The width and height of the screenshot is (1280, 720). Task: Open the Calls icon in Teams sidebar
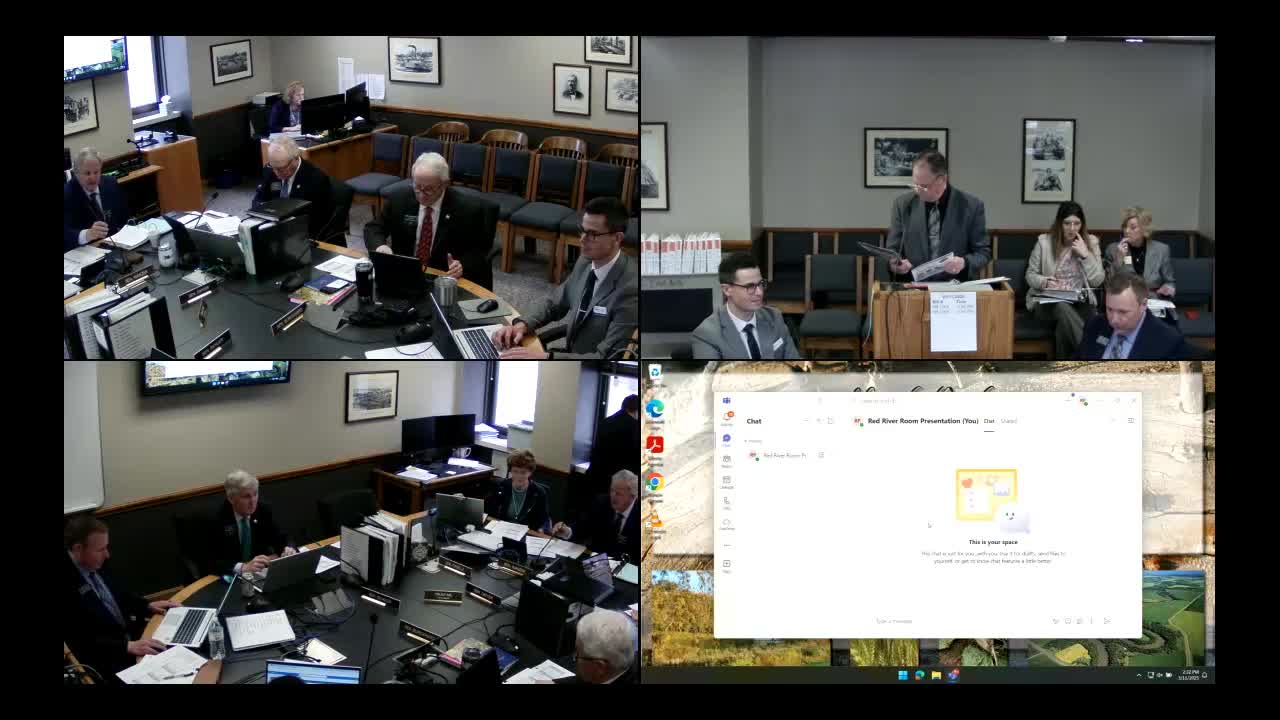pos(727,503)
